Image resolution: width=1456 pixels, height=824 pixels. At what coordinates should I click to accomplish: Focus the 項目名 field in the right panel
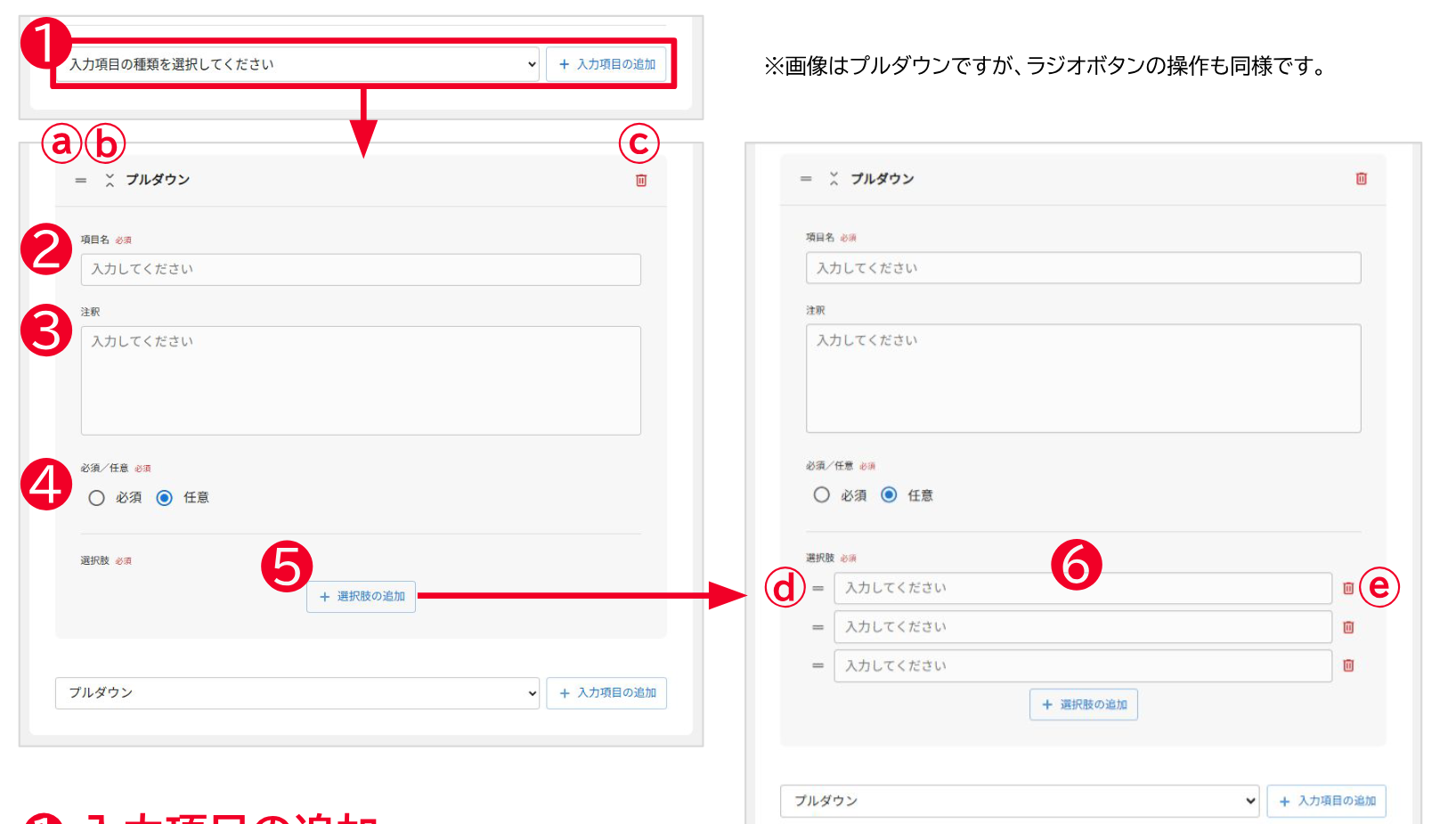1084,268
